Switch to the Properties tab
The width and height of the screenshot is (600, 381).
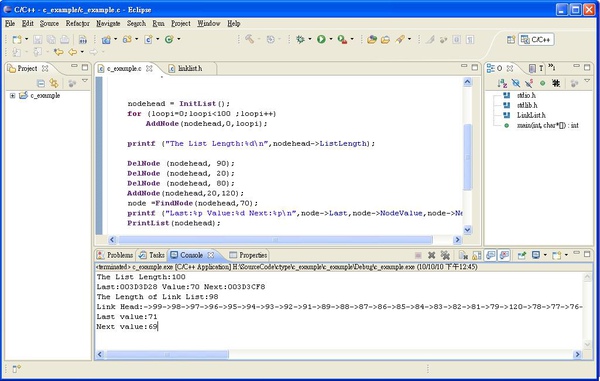coord(248,255)
